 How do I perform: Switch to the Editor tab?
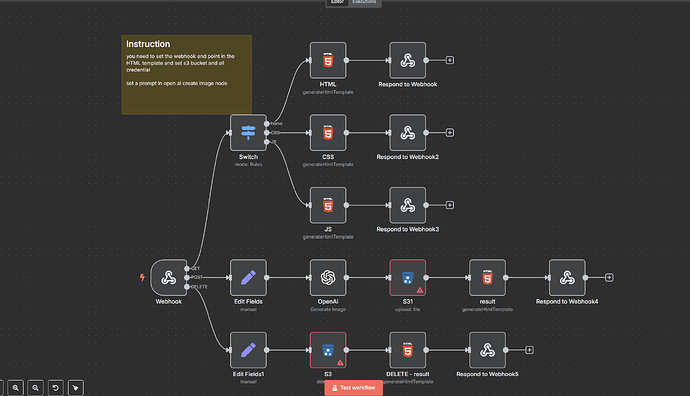pyautogui.click(x=338, y=2)
